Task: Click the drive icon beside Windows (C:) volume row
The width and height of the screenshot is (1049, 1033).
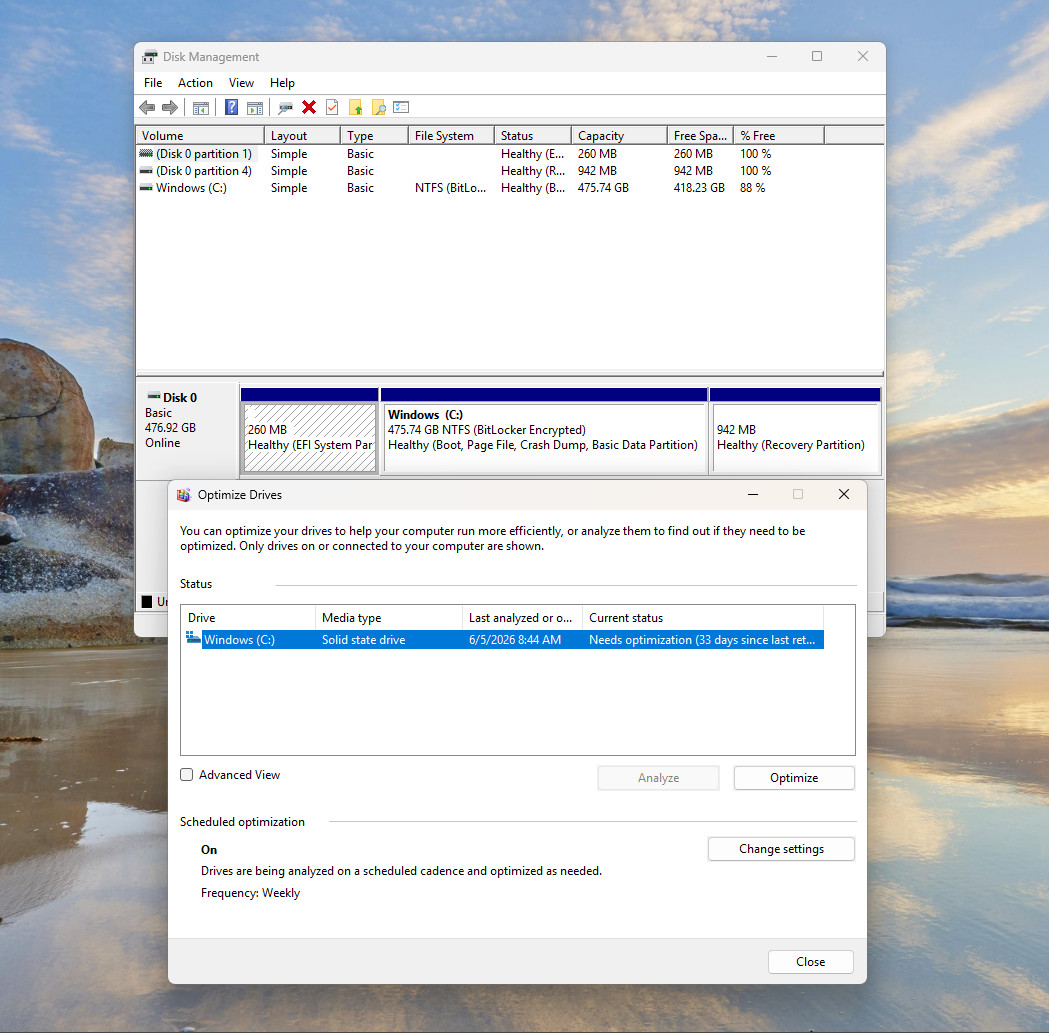Action: [x=146, y=188]
